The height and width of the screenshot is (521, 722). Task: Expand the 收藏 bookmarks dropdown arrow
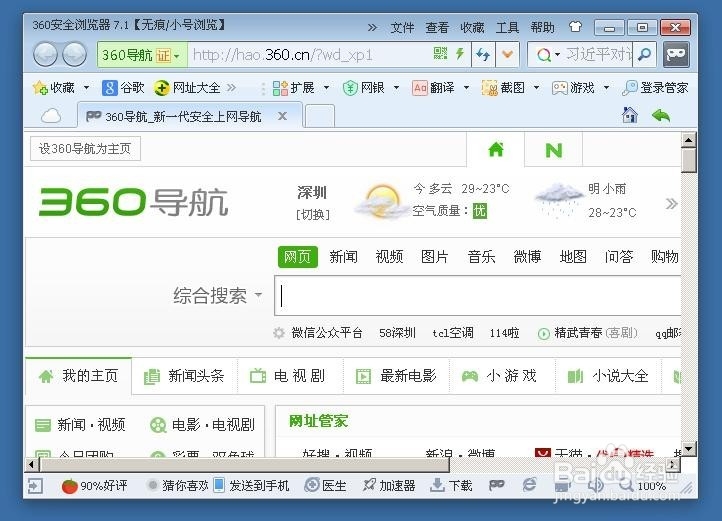pos(86,88)
